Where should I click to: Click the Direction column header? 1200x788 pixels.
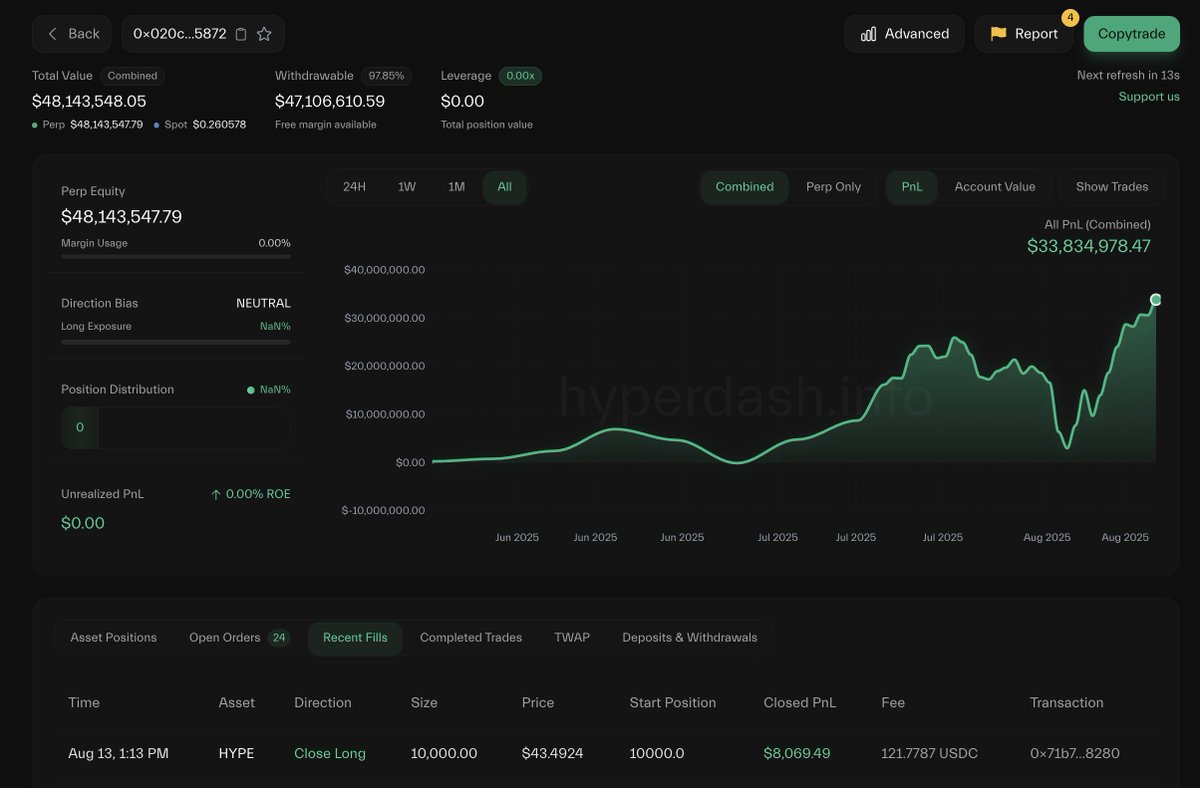click(x=323, y=703)
